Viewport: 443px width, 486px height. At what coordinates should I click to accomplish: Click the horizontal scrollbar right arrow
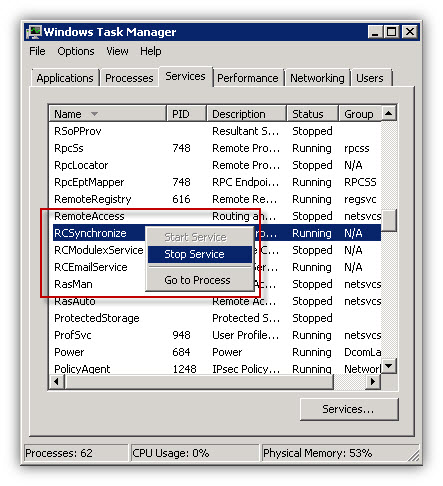373,381
